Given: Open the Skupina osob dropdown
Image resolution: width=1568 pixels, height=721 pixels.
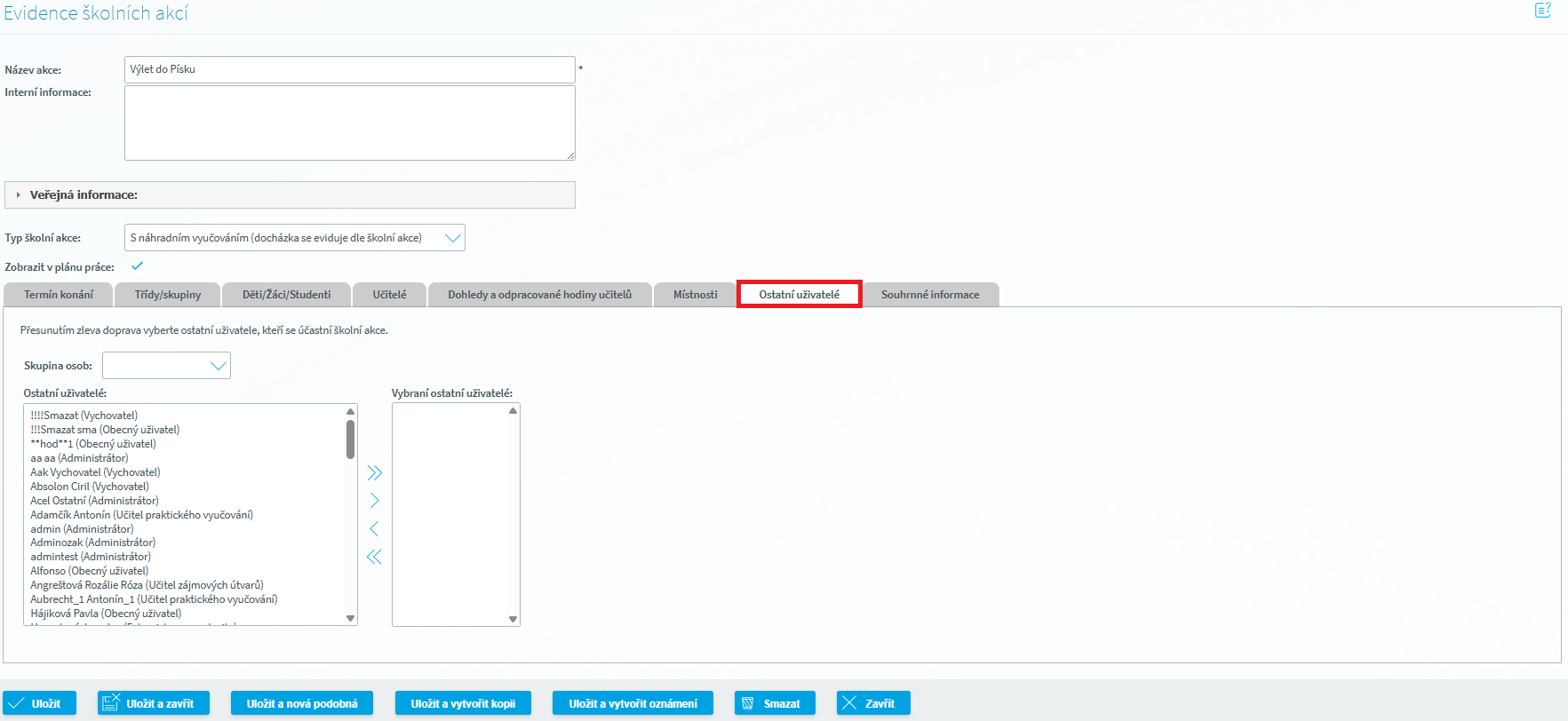Looking at the screenshot, I should tap(218, 366).
